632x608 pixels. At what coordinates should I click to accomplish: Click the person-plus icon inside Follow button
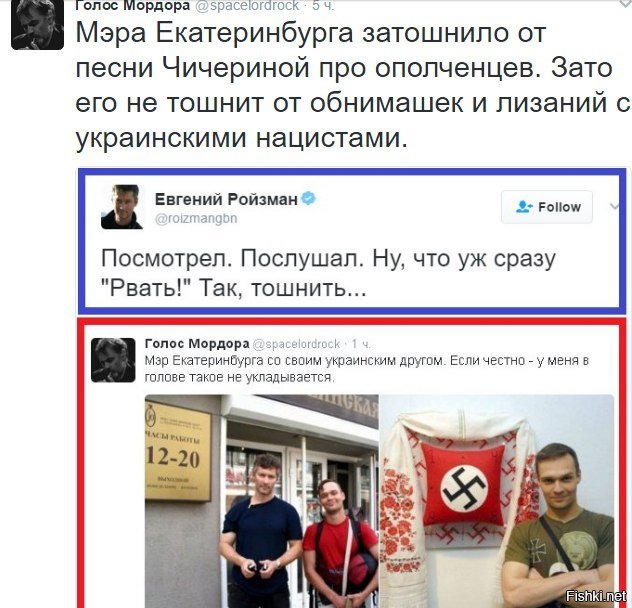[x=524, y=207]
